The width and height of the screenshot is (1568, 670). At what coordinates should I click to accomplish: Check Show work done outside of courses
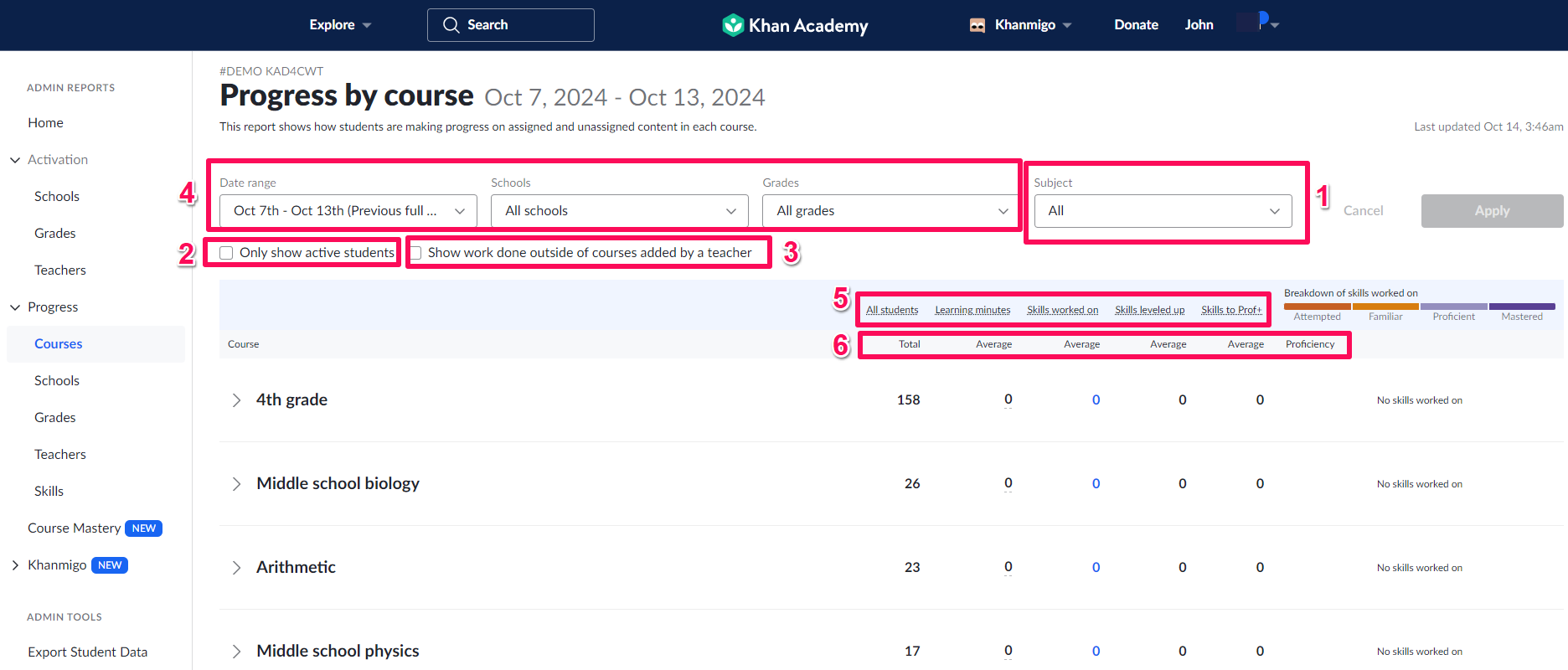(x=415, y=253)
